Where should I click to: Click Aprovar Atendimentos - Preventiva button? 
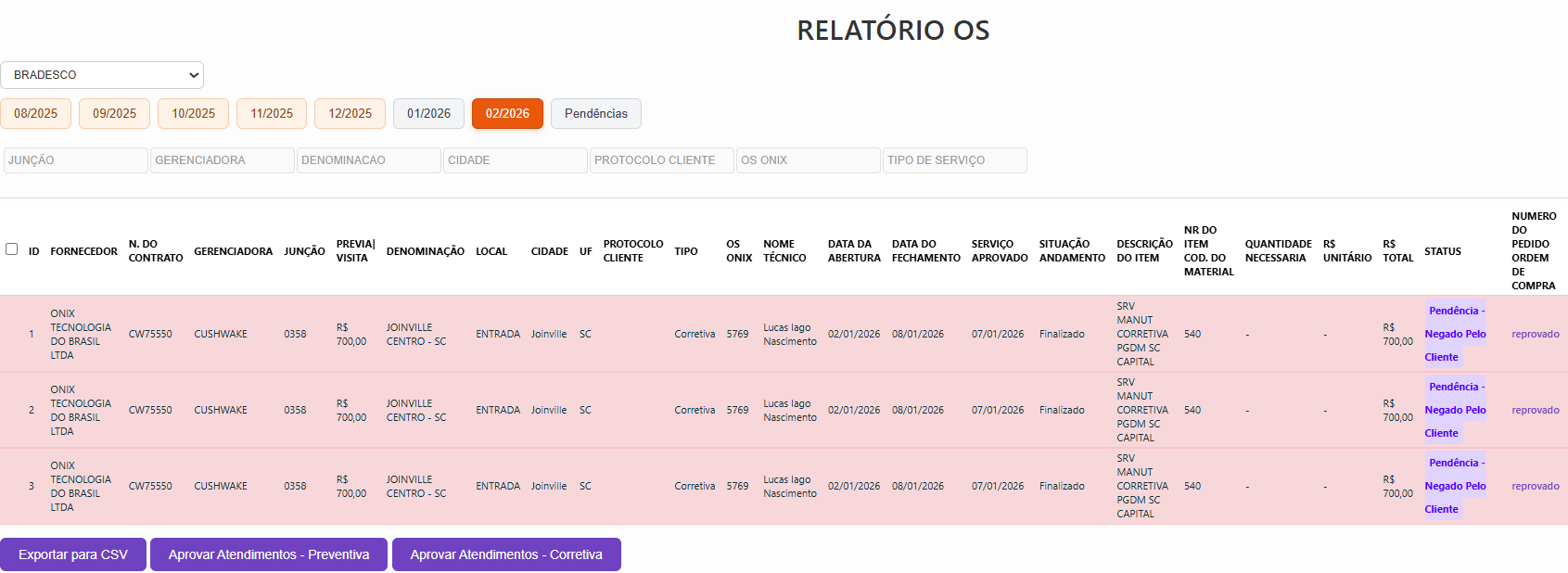269,554
